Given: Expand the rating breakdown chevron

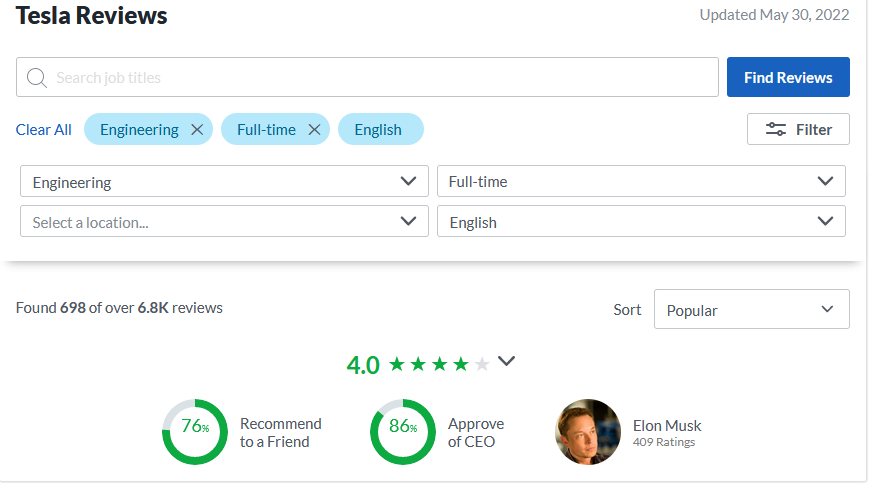Looking at the screenshot, I should click(x=506, y=362).
